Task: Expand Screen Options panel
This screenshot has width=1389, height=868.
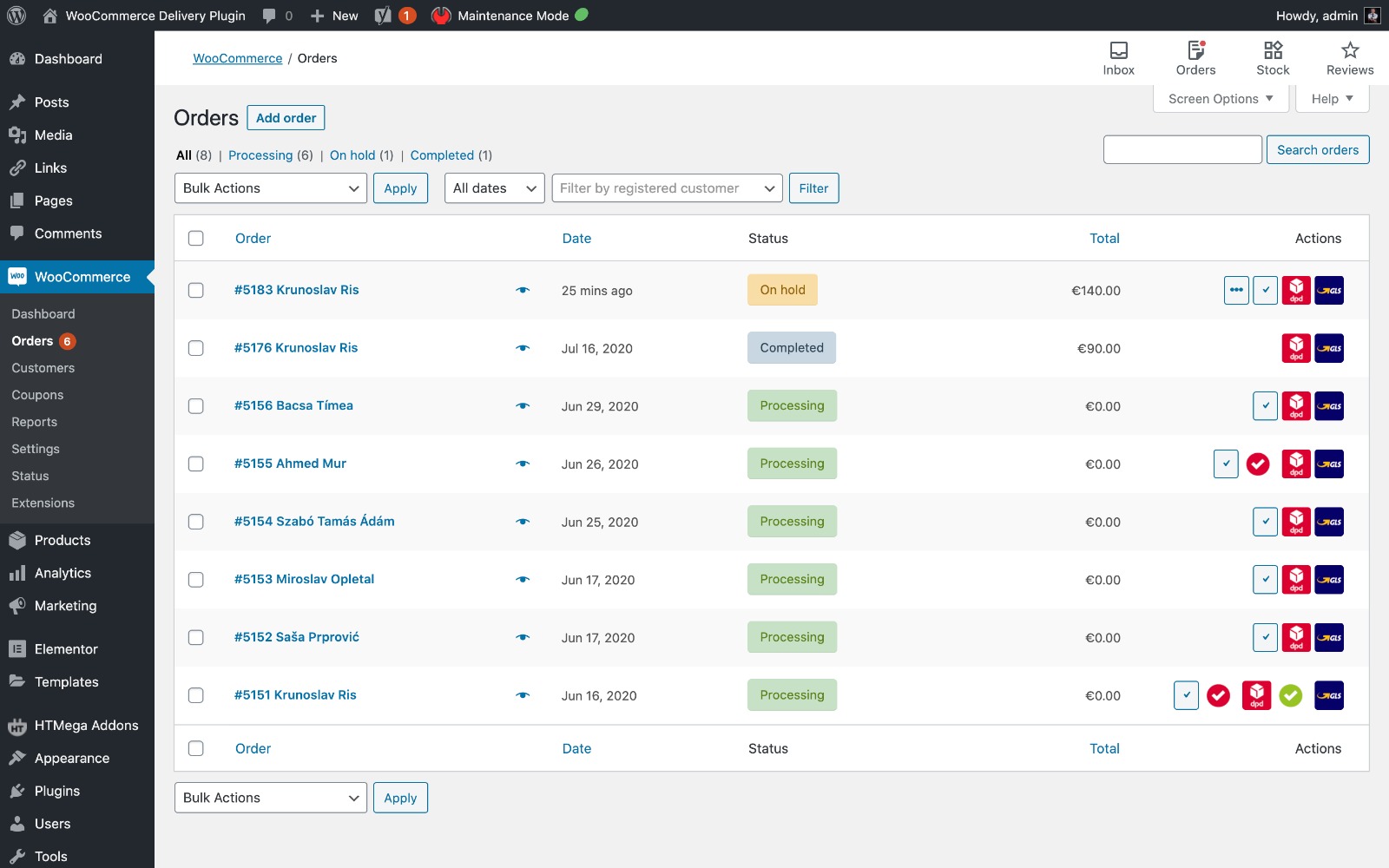Action: click(1221, 99)
